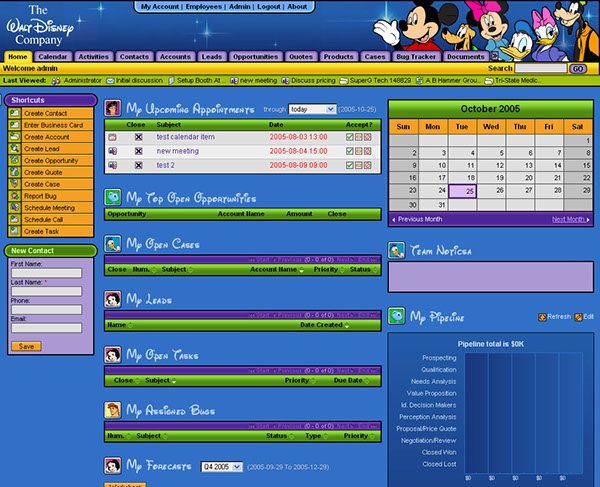Viewport: 600px width, 487px height.
Task: Click the Schedule Call shortcut icon
Action: 15,220
